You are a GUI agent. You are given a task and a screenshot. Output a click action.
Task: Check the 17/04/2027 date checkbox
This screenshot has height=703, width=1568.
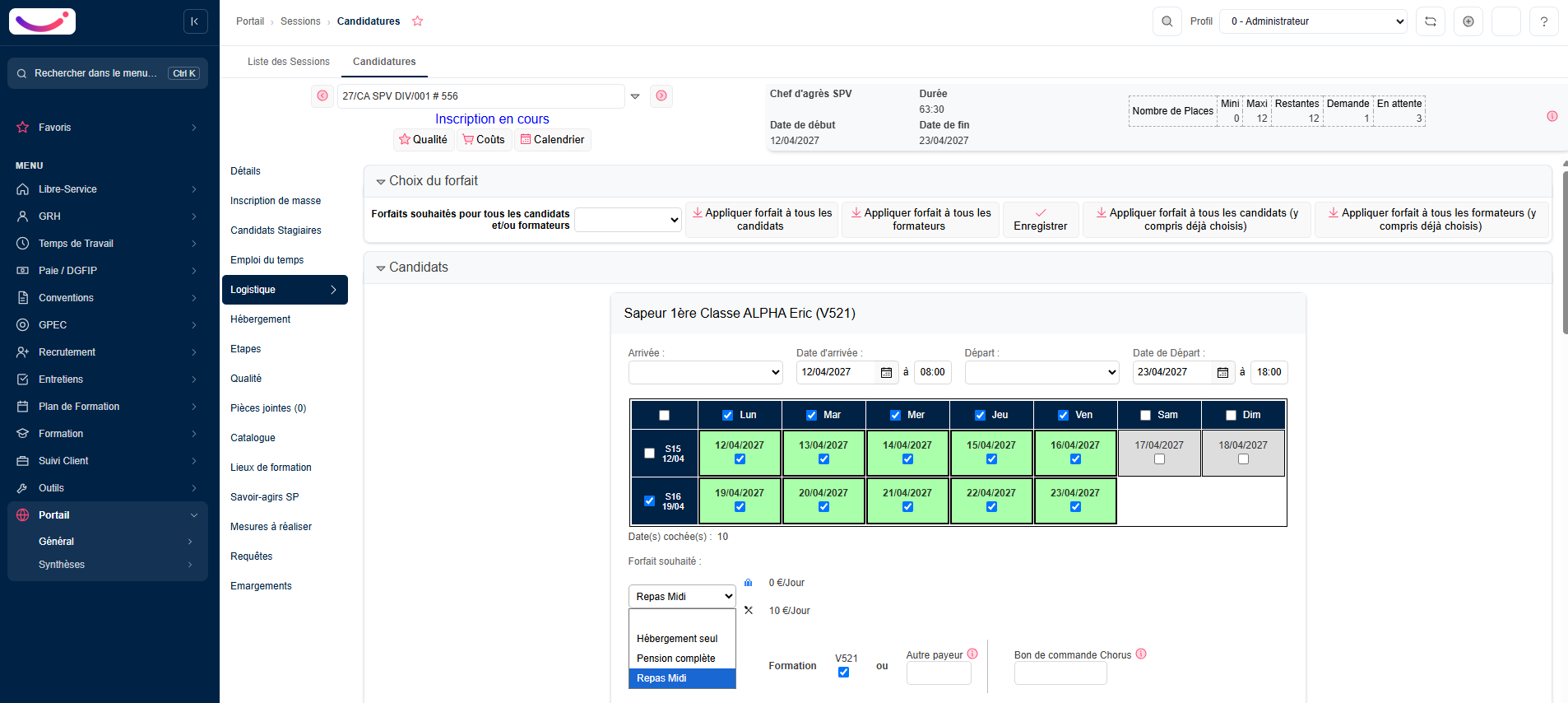(x=1159, y=459)
